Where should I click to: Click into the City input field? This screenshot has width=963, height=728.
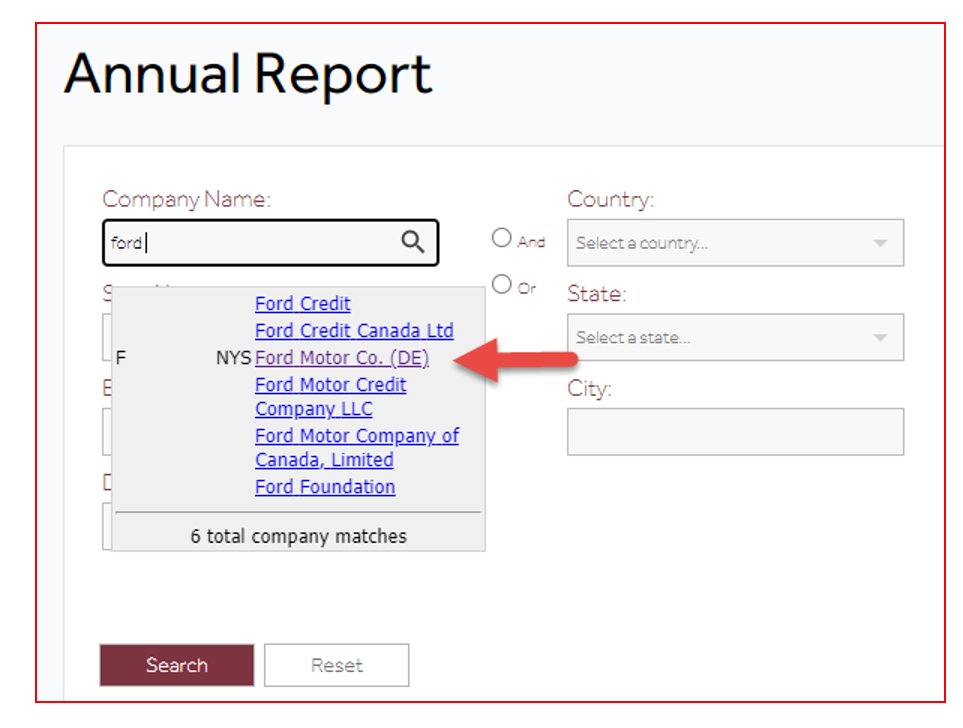(x=735, y=432)
